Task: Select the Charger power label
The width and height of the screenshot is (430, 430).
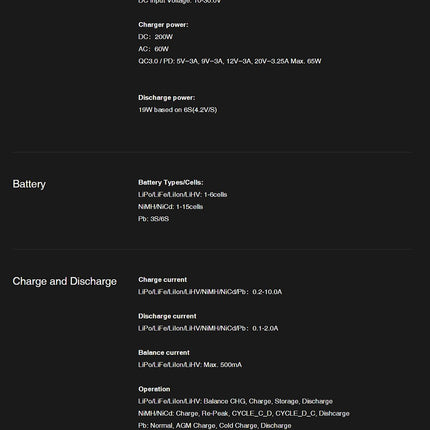Action: tap(163, 25)
